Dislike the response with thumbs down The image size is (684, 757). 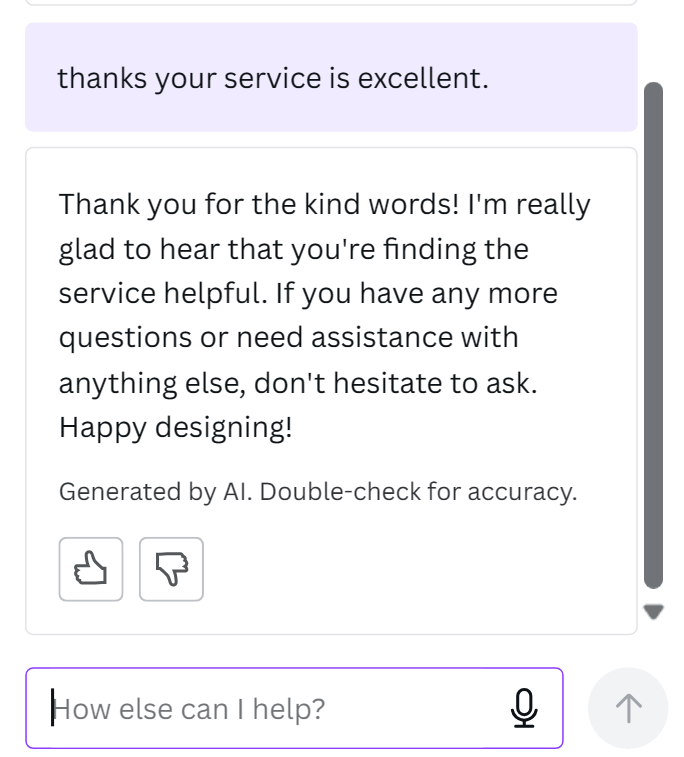click(x=171, y=570)
